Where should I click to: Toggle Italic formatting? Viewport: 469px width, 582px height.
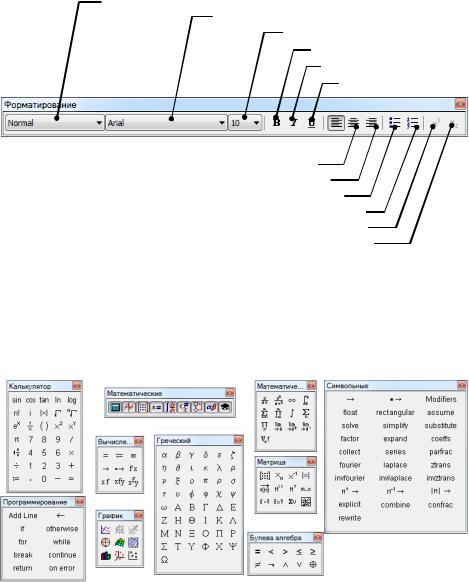293,122
